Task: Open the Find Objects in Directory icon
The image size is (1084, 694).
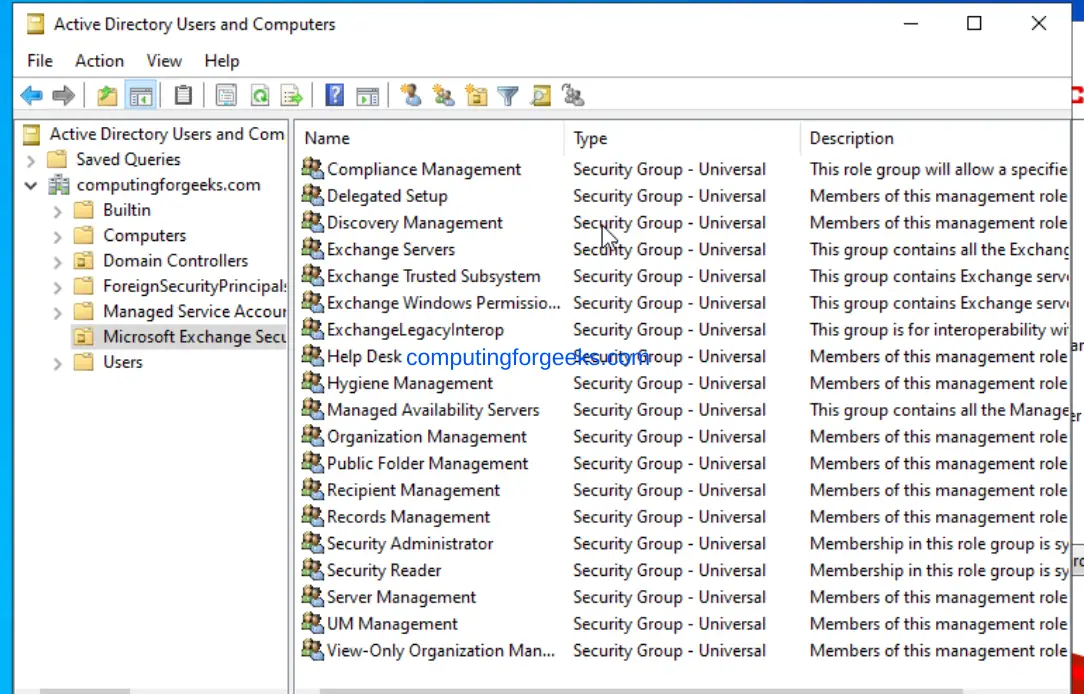Action: [x=540, y=94]
